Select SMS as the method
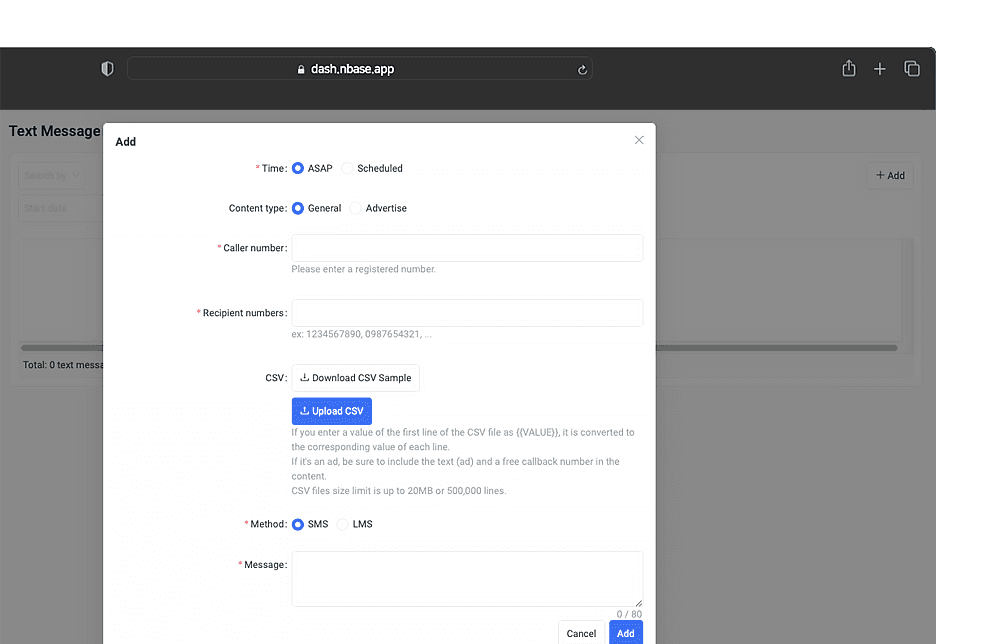Image resolution: width=1000 pixels, height=644 pixels. click(298, 524)
